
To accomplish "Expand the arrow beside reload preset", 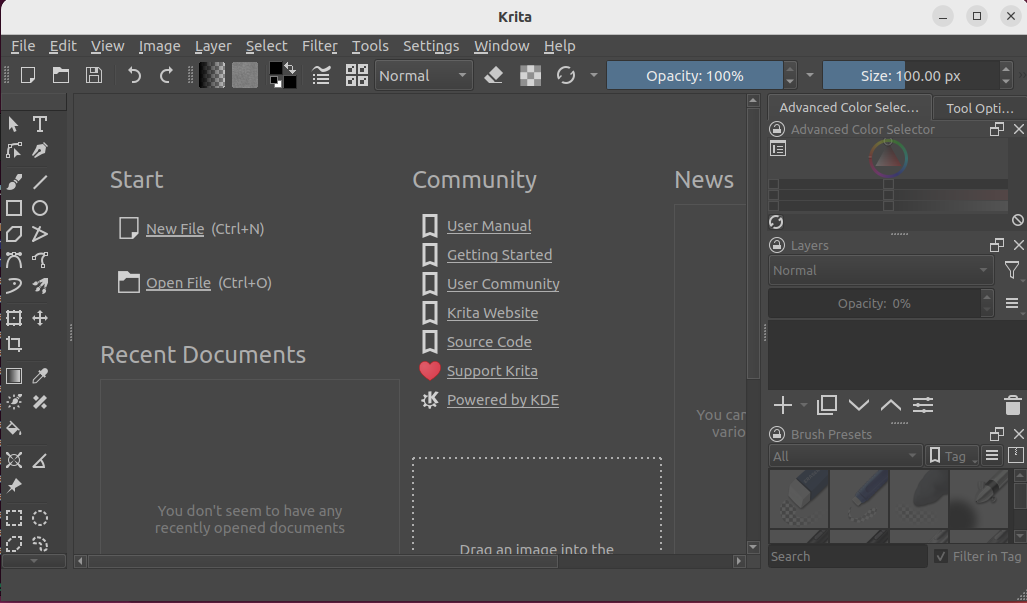I will click(594, 75).
